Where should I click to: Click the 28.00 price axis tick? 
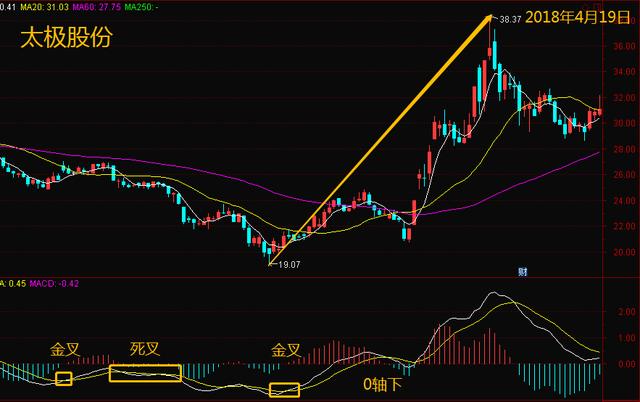pyautogui.click(x=625, y=150)
